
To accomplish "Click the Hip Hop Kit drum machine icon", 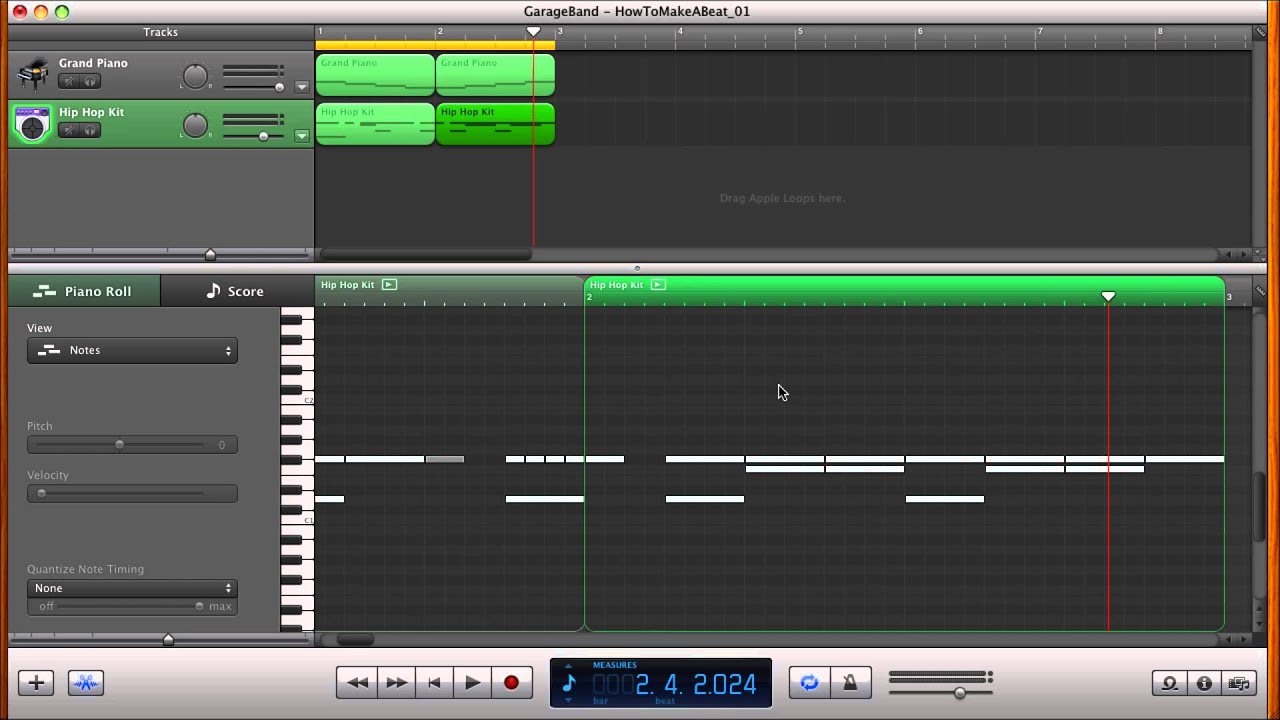I will 33,123.
